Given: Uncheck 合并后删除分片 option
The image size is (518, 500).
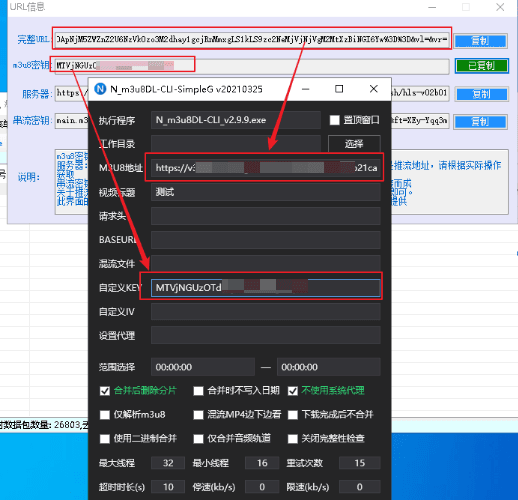Looking at the screenshot, I should click(x=105, y=391).
